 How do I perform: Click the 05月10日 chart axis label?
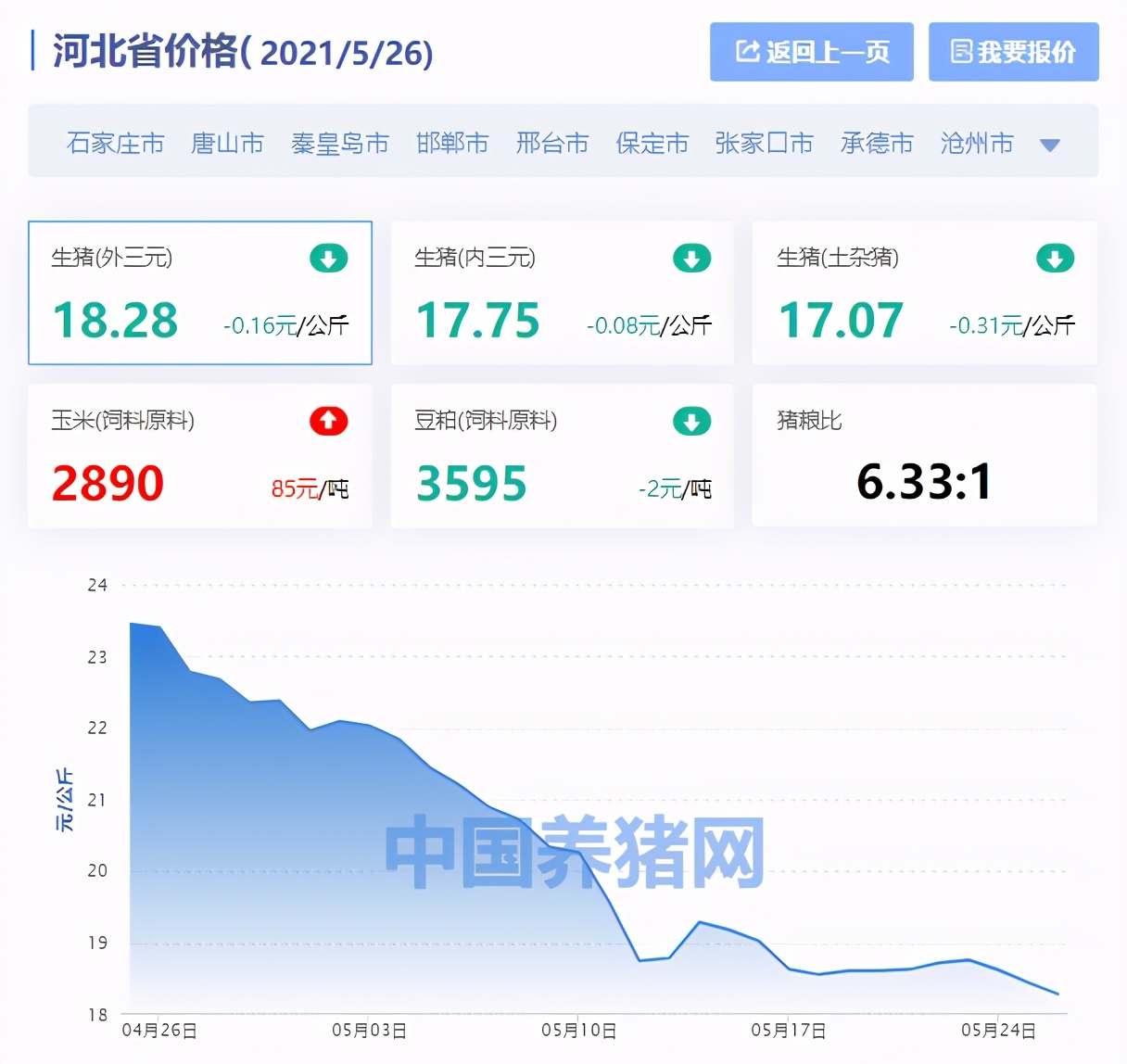579,1031
